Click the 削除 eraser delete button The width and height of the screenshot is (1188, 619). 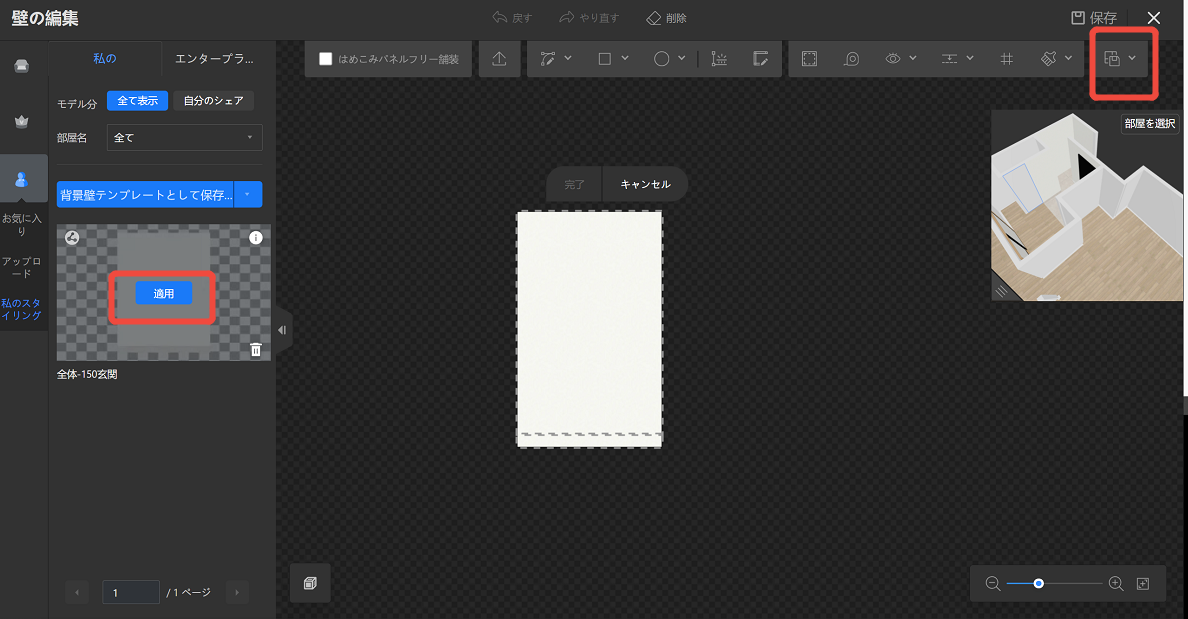click(666, 17)
